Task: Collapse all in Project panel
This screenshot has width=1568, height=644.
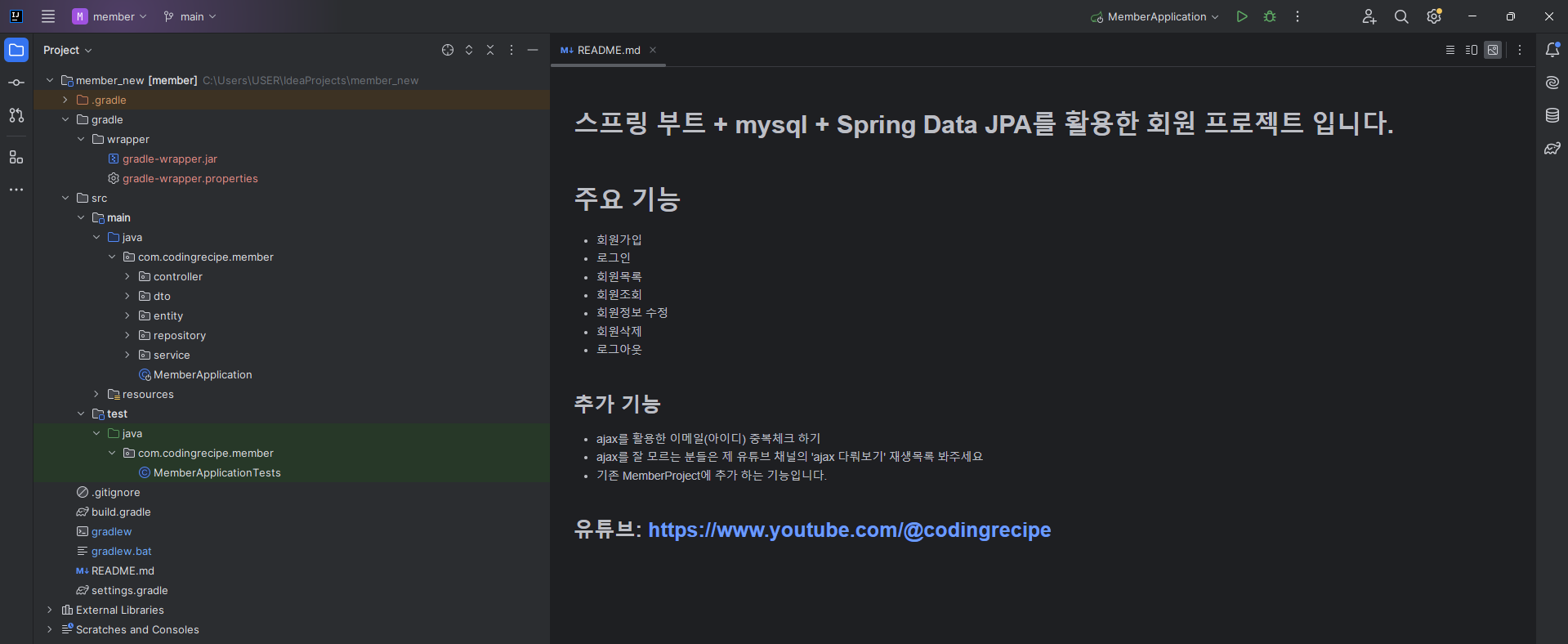Action: [490, 50]
